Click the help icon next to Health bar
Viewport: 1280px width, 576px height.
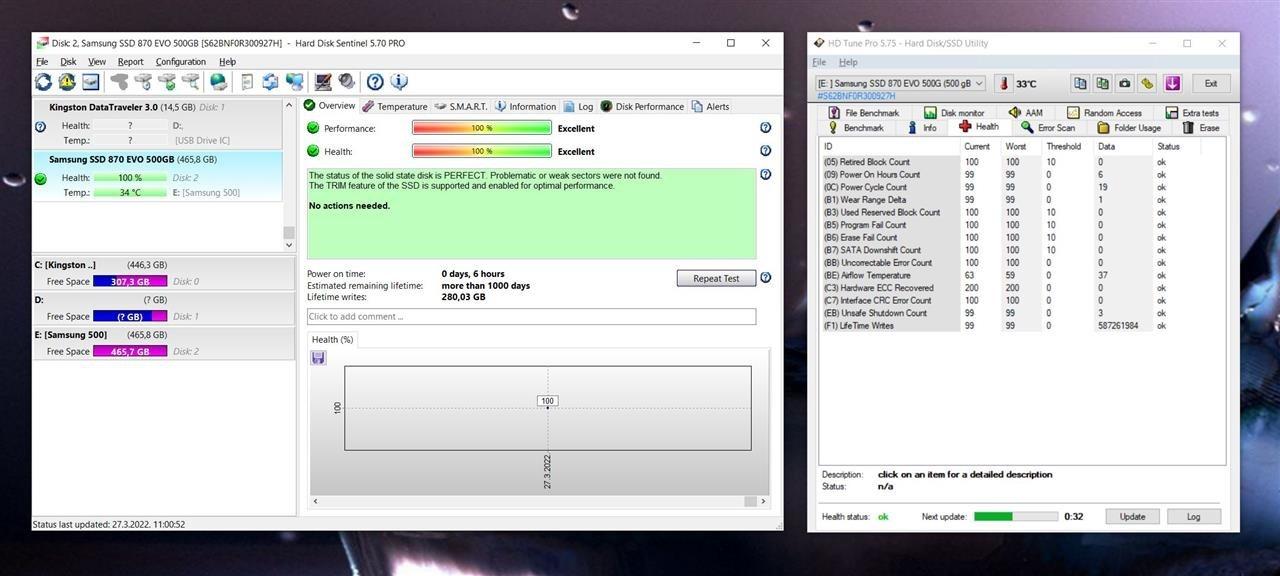765,151
